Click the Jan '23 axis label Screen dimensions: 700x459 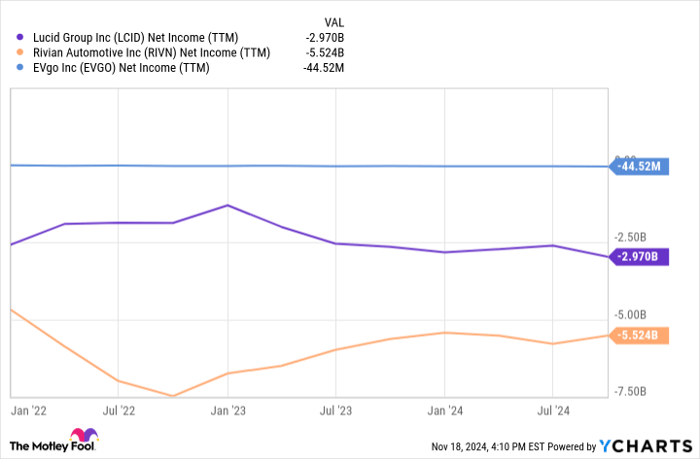227,410
